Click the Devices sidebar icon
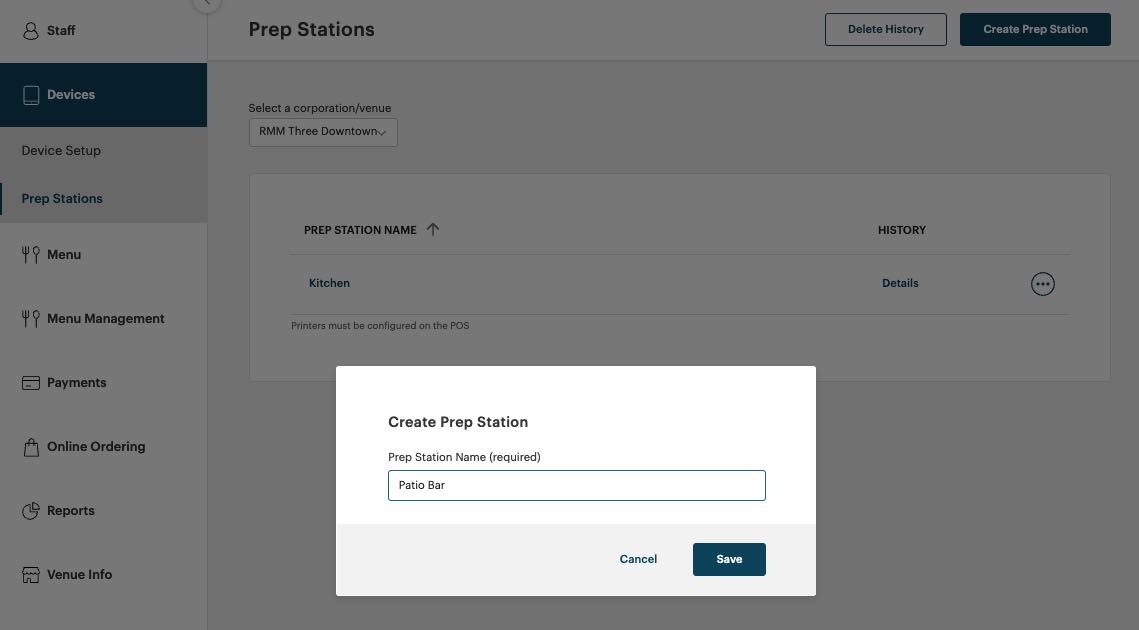The image size is (1139, 630). [30, 94]
